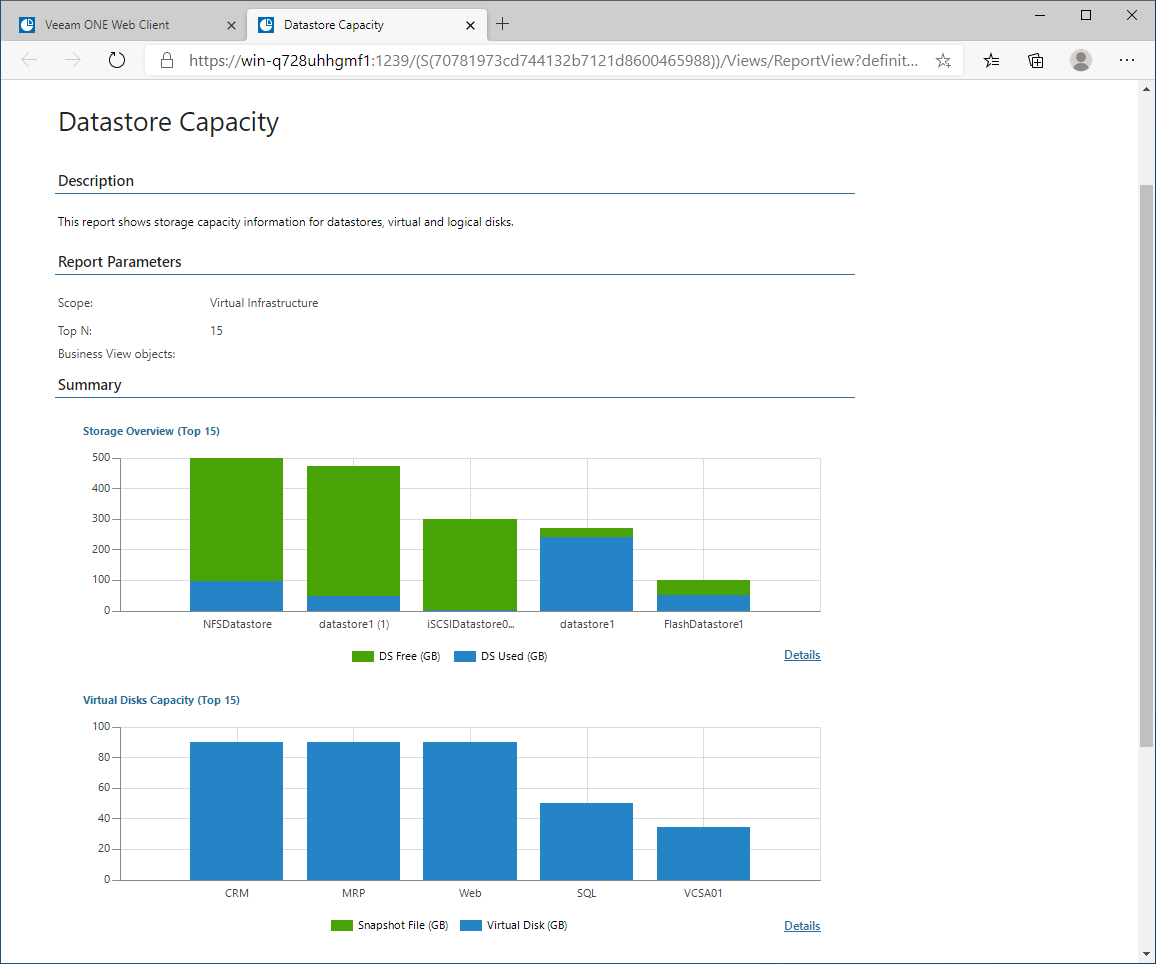Click the NFSDatastore bar in chart
The height and width of the screenshot is (964, 1156).
pos(237,534)
